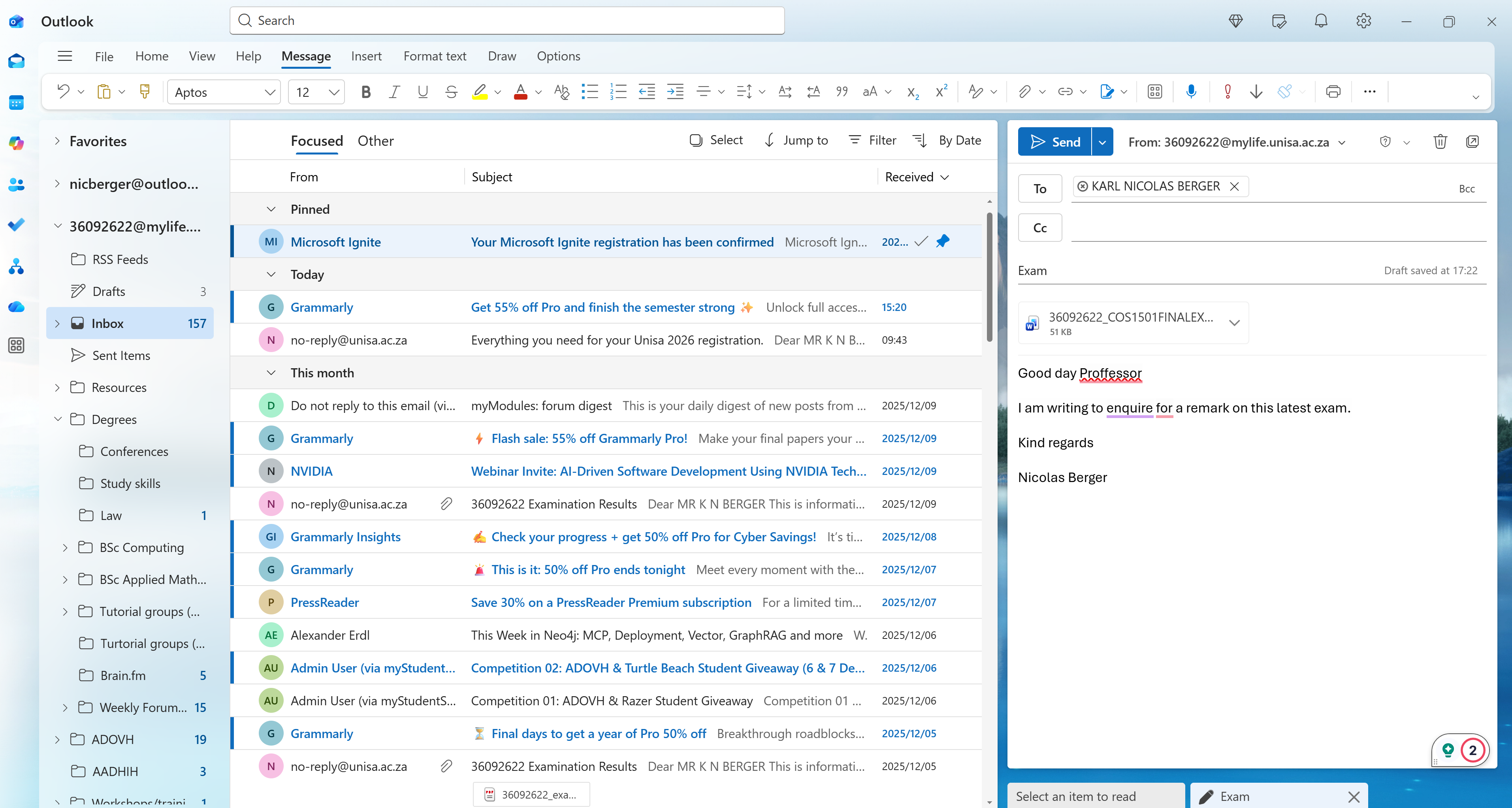Switch to the Other inbox tab

tap(375, 141)
